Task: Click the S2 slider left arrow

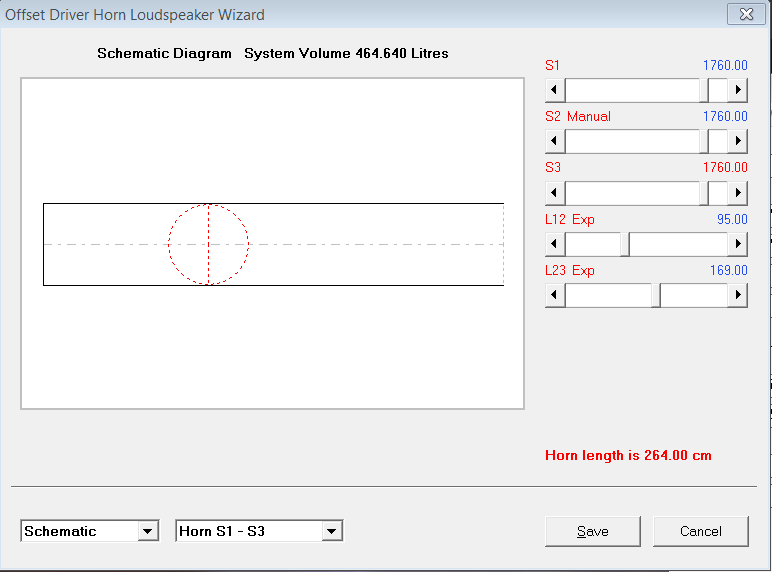Action: tap(555, 141)
